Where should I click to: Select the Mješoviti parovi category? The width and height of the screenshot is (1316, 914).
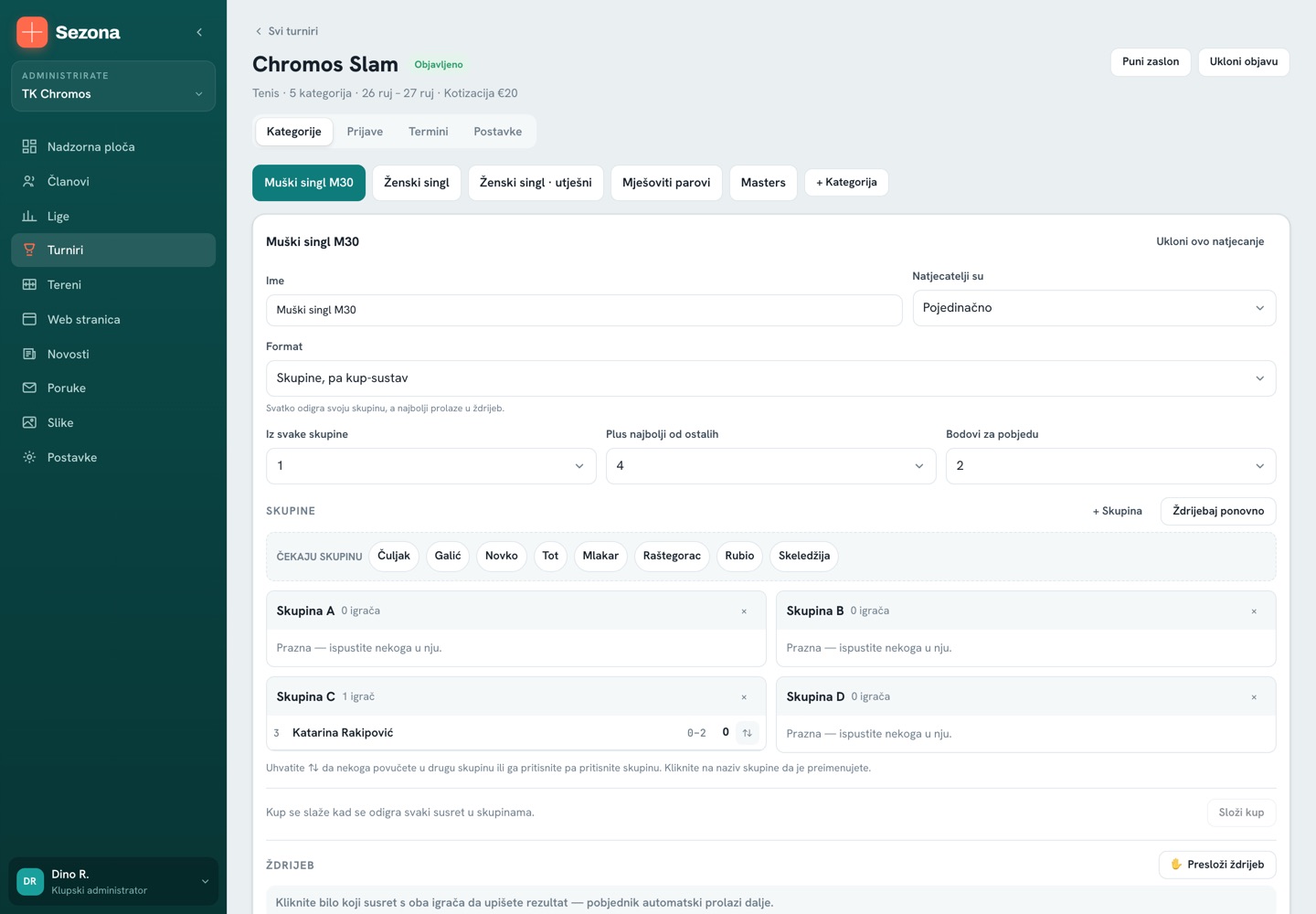click(666, 183)
